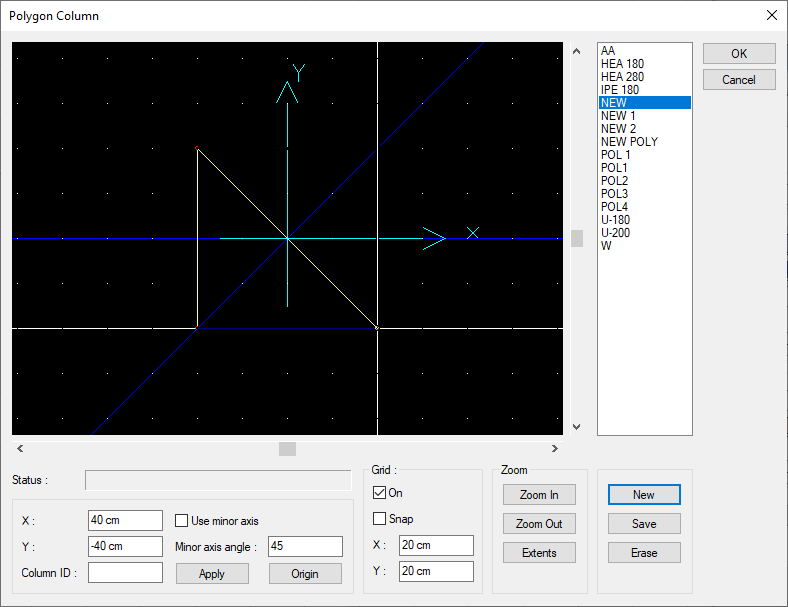Click the horizontal scrollbar right arrow

[x=555, y=449]
